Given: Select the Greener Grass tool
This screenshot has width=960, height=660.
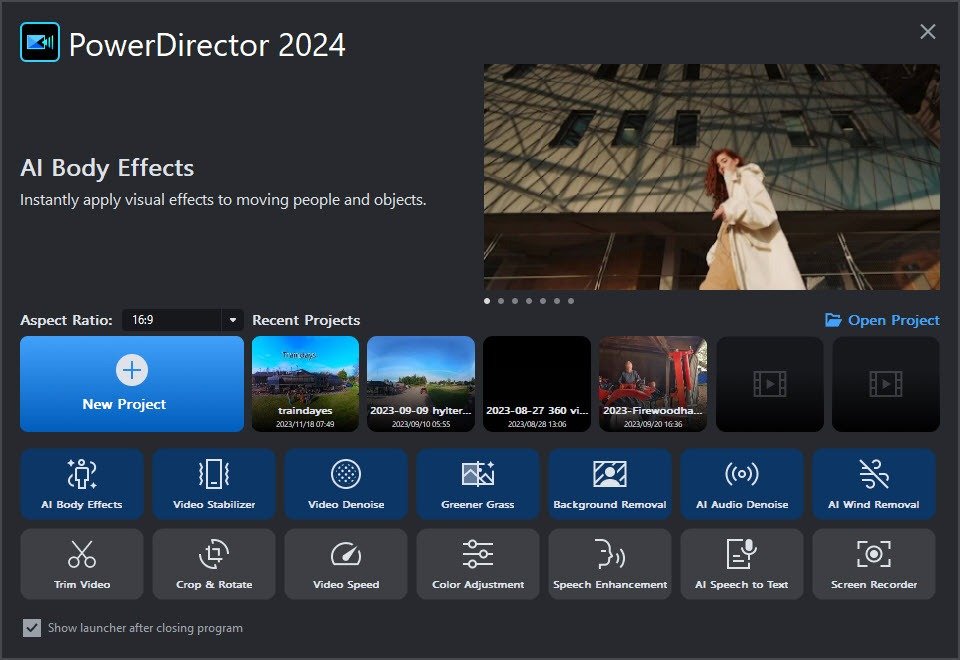Looking at the screenshot, I should click(477, 484).
